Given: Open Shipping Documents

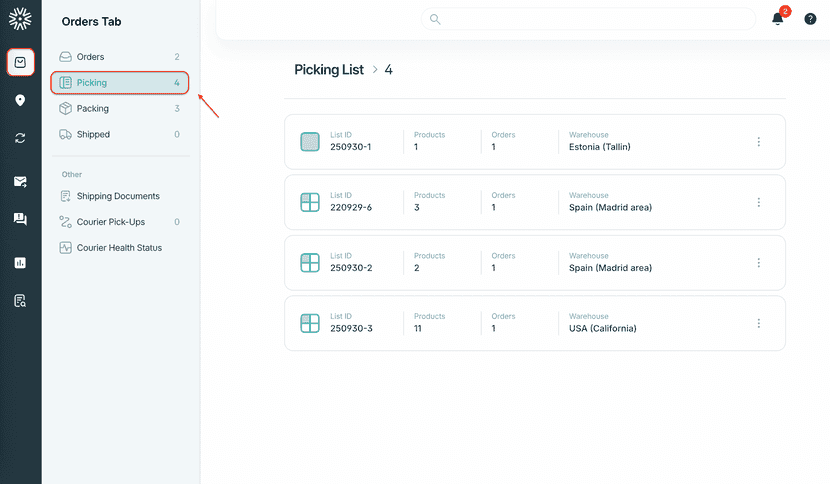Looking at the screenshot, I should (x=117, y=196).
